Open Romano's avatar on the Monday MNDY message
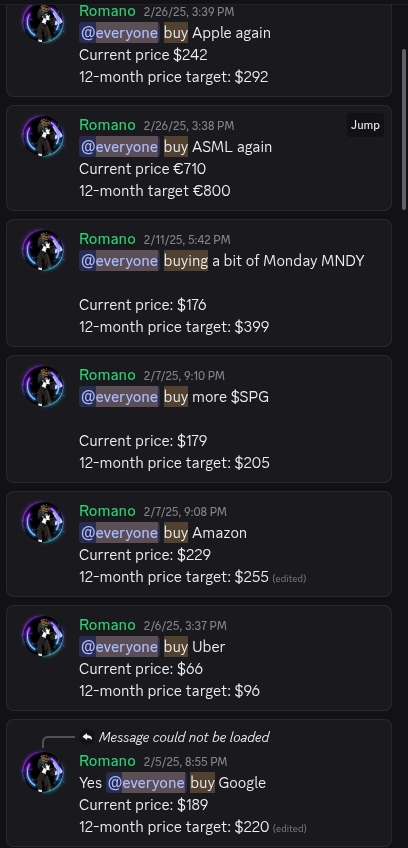 (x=43, y=250)
